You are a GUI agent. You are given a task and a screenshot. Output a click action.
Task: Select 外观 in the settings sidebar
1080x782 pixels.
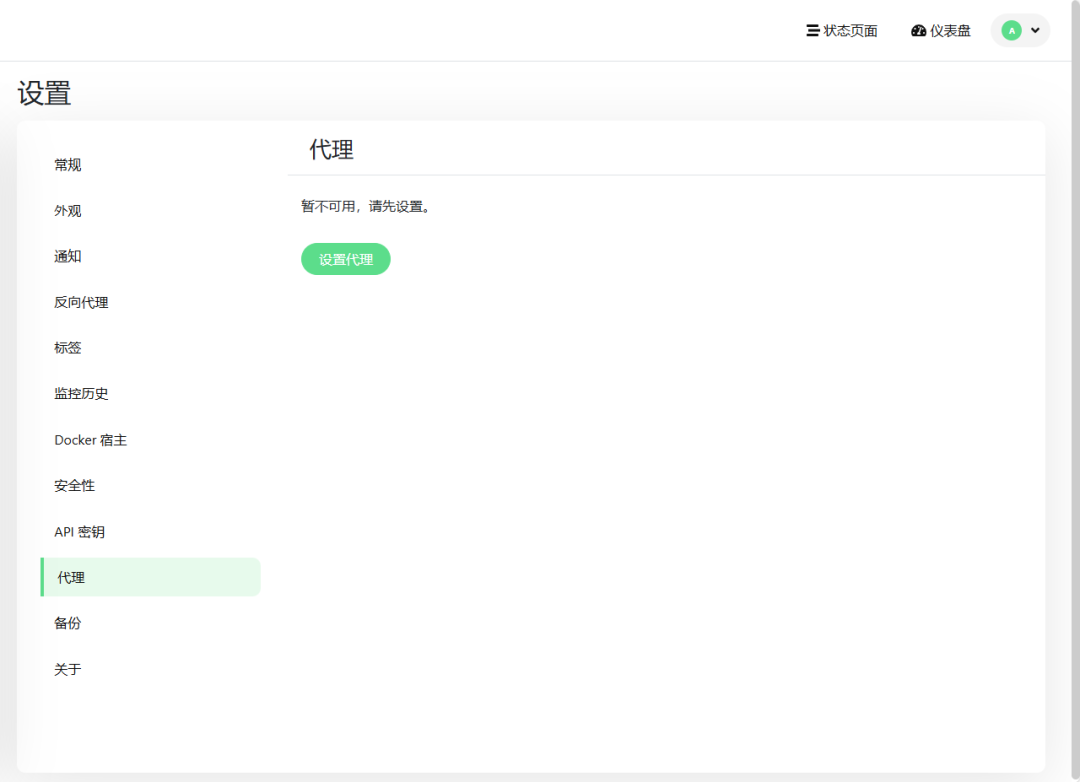point(68,211)
